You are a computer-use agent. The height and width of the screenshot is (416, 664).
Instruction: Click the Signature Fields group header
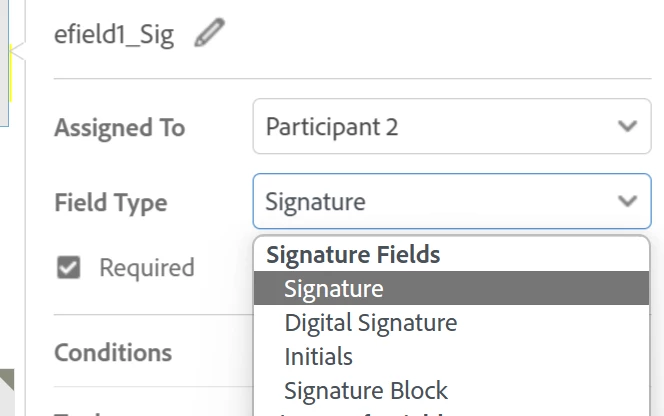click(353, 255)
